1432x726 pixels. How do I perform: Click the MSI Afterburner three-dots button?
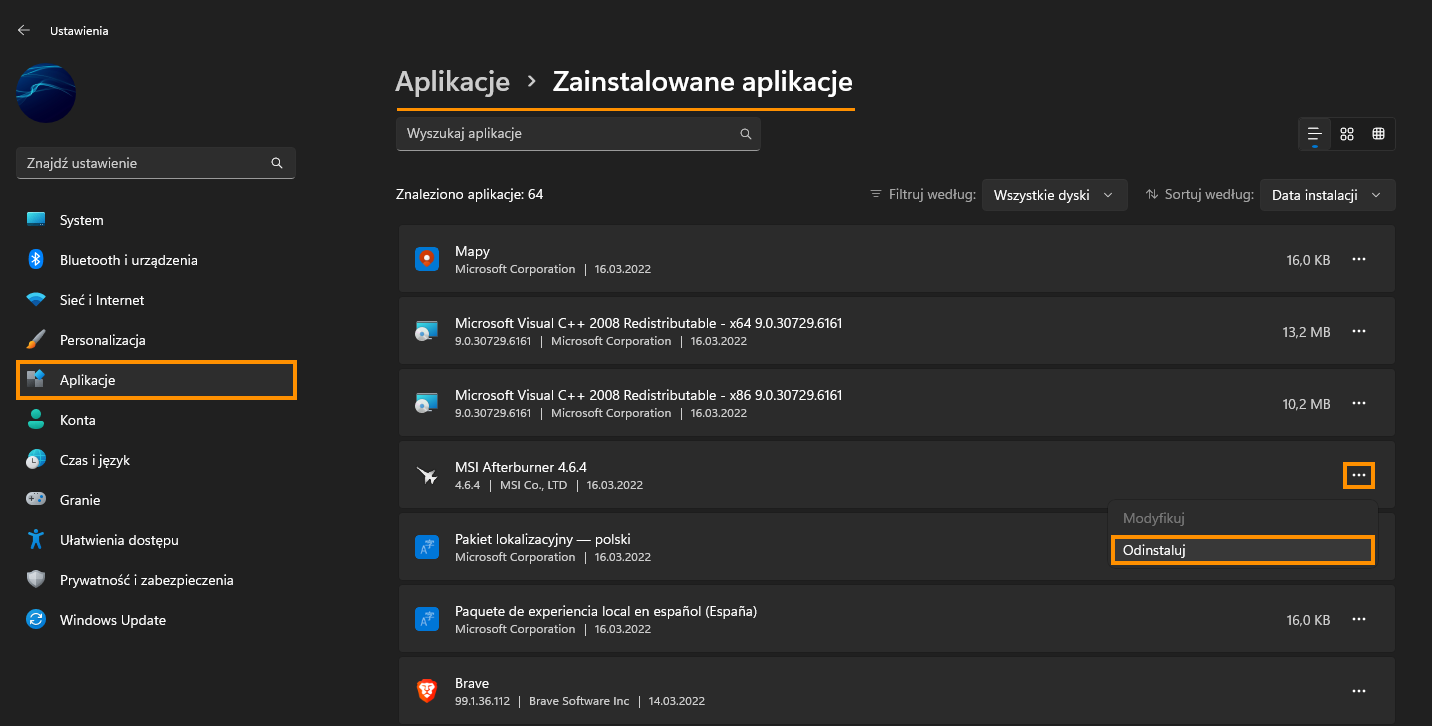tap(1359, 475)
